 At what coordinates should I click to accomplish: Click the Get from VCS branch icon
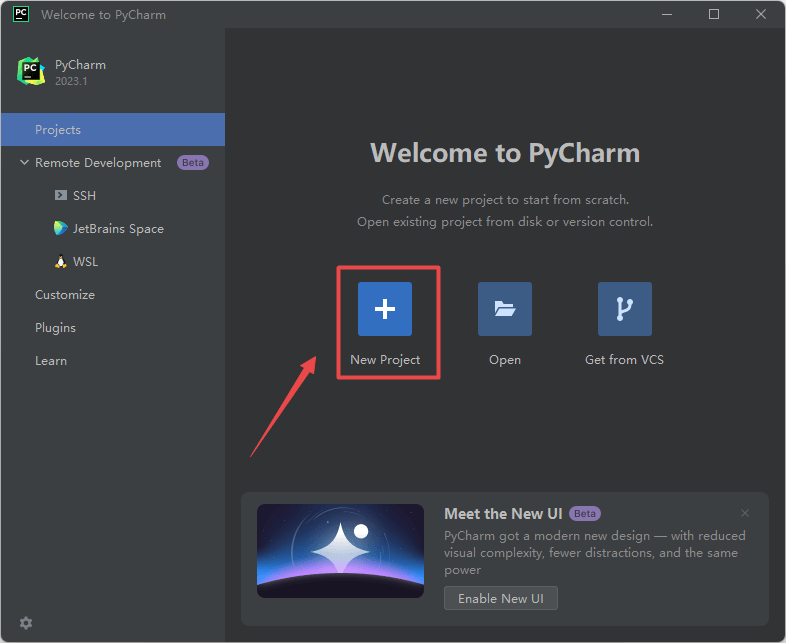(x=625, y=309)
